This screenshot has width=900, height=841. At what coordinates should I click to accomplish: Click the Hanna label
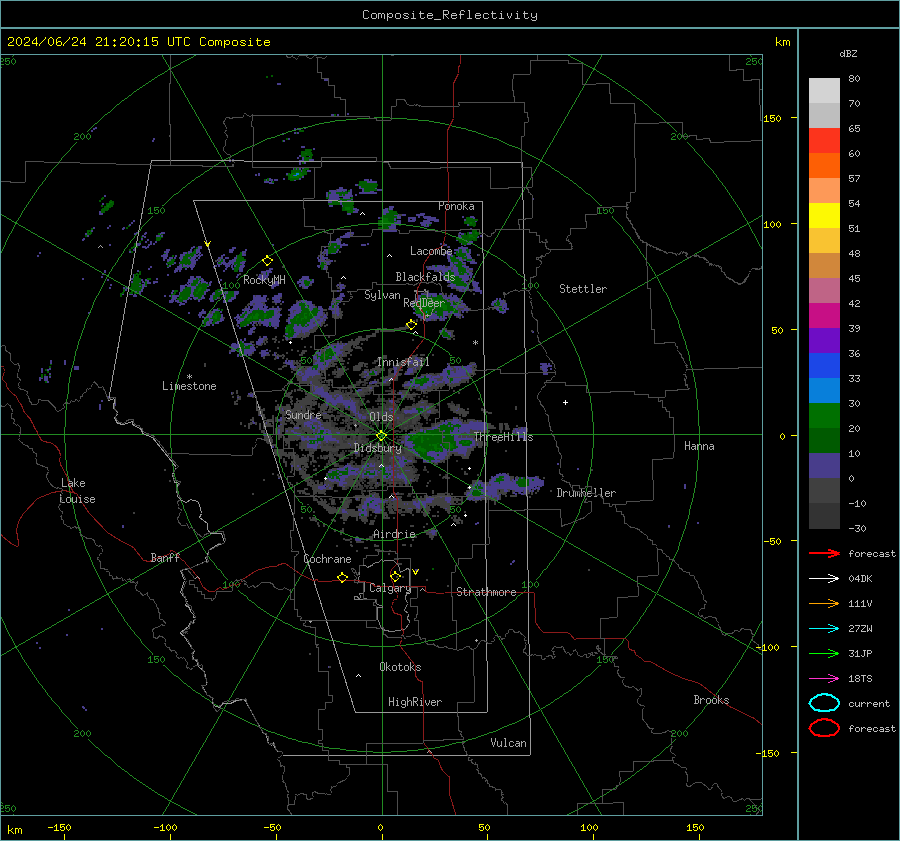699,446
